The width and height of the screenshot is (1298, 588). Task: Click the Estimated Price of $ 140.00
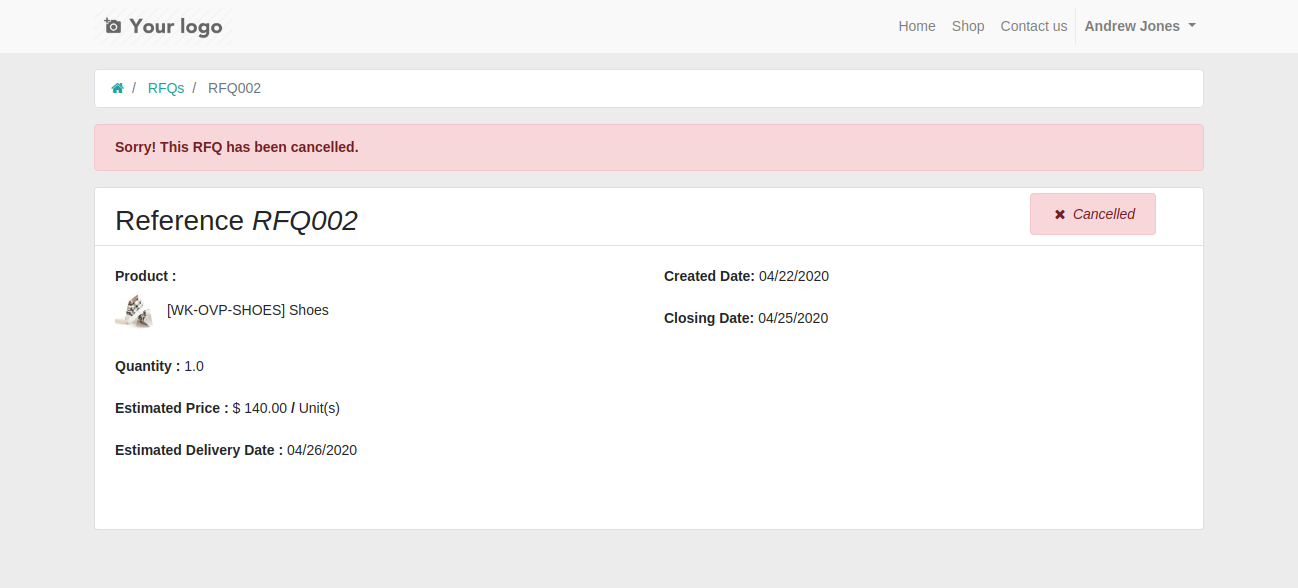point(260,408)
